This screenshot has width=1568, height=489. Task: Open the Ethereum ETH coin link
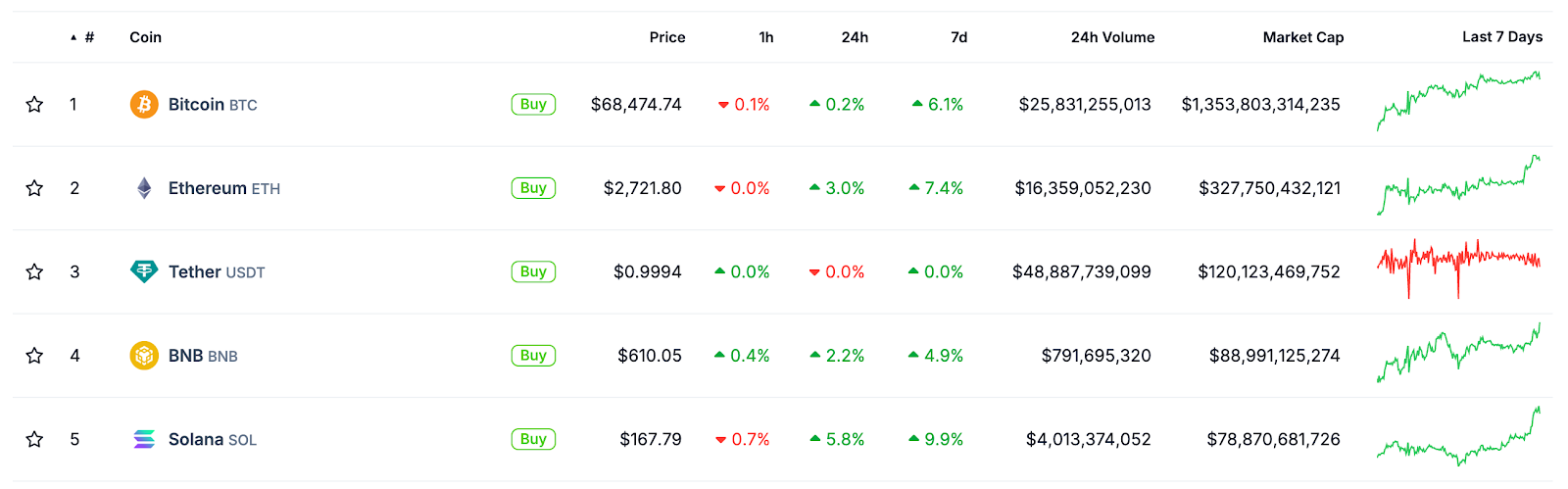tap(224, 188)
